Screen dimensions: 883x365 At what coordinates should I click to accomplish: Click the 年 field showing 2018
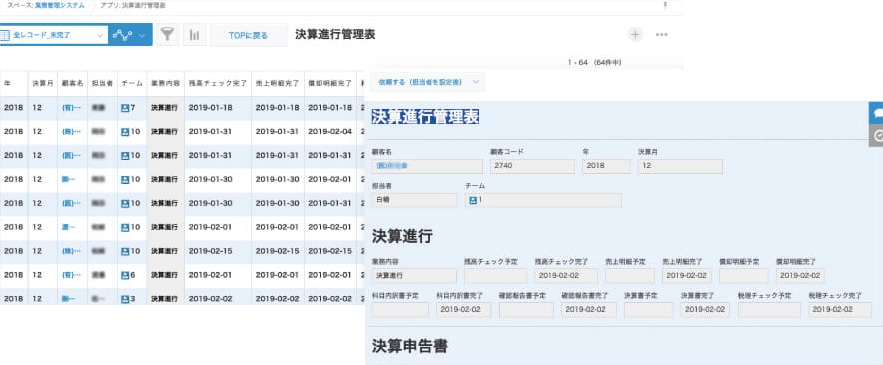click(606, 166)
